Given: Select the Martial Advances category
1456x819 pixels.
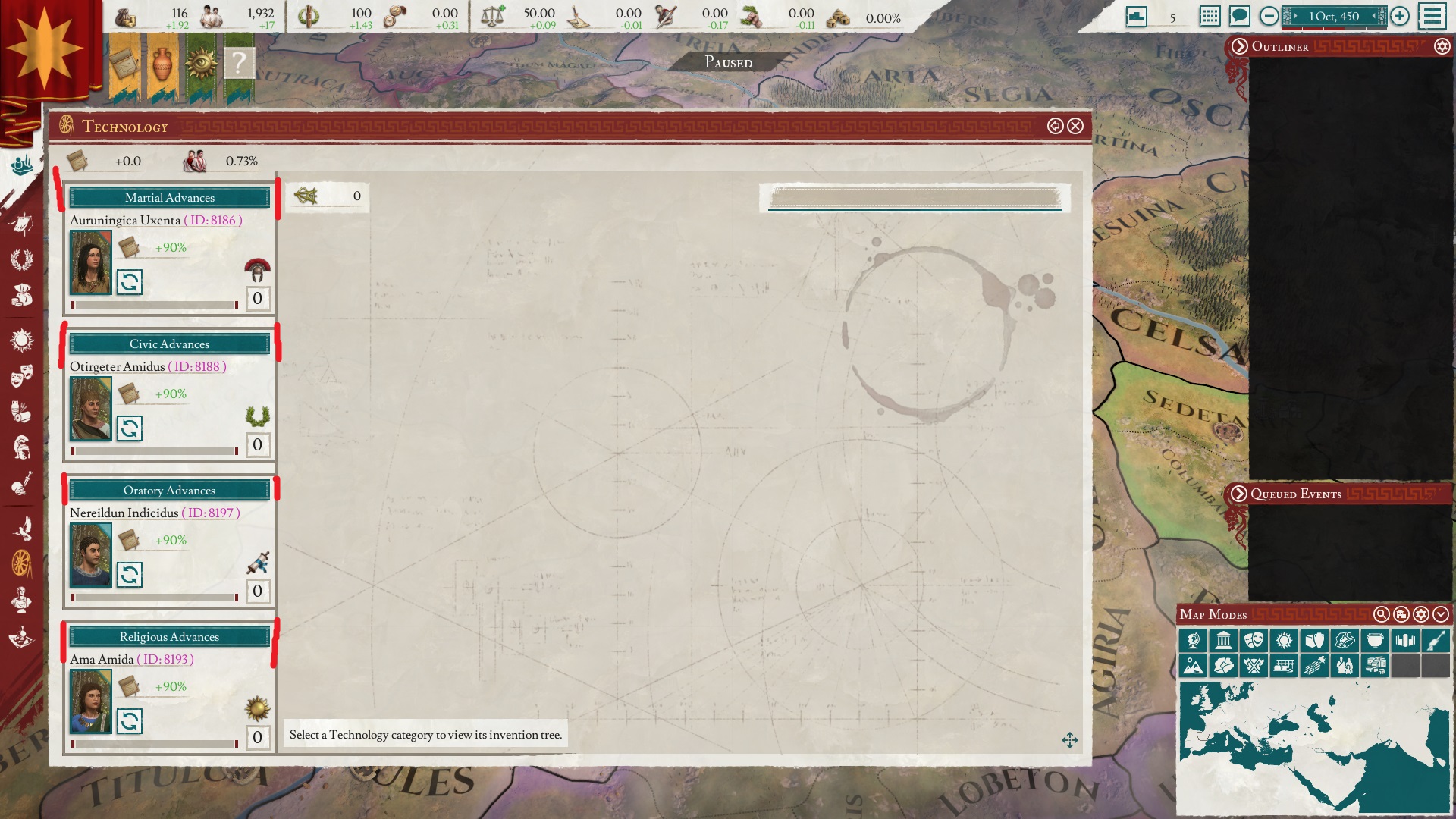Looking at the screenshot, I should [169, 197].
